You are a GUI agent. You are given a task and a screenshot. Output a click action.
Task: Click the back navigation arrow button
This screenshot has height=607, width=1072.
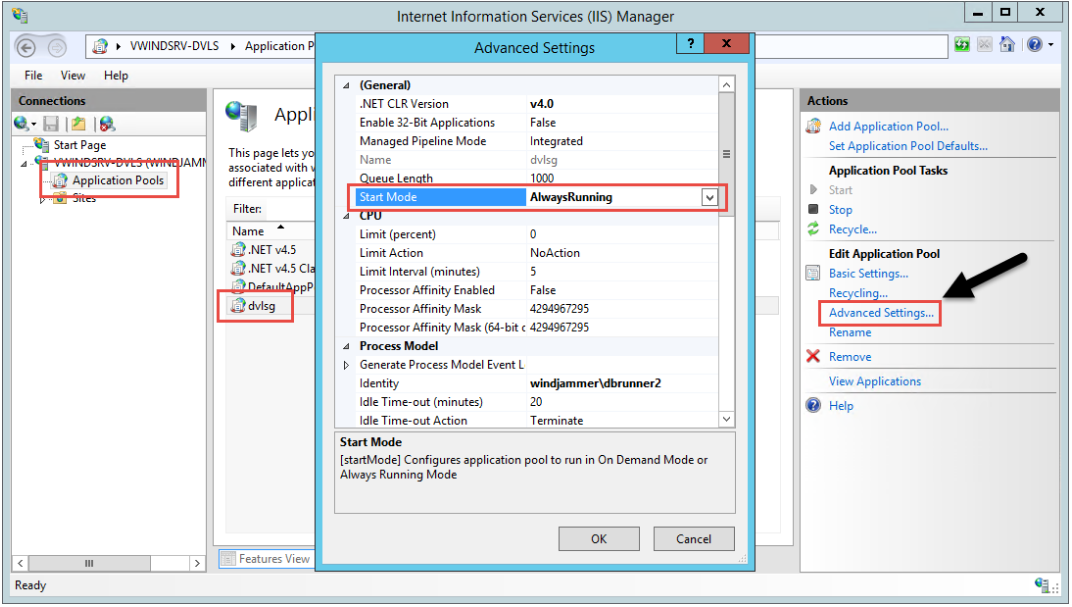pyautogui.click(x=28, y=46)
